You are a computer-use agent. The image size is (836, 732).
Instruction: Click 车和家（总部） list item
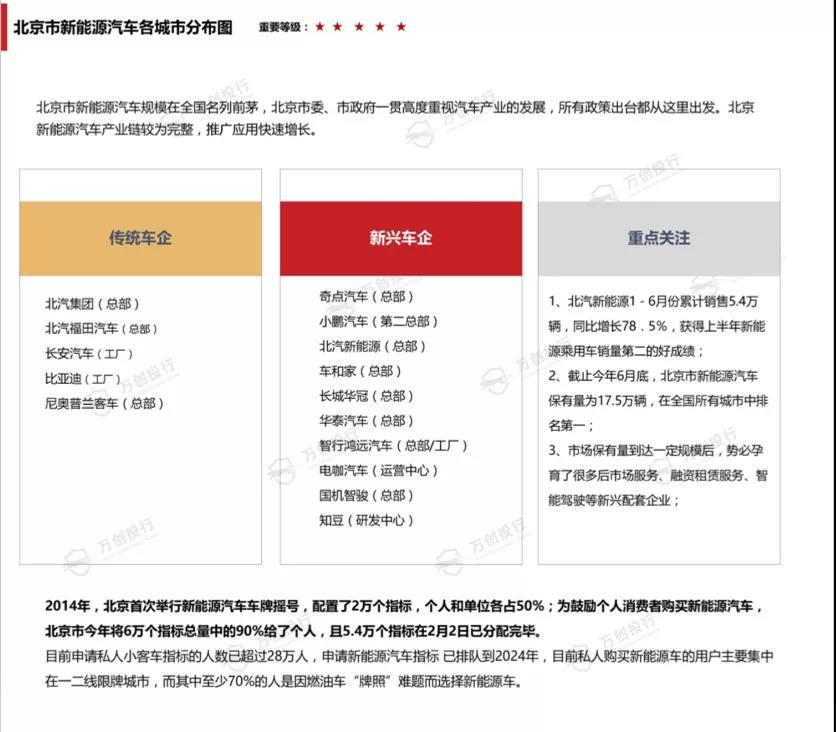(x=359, y=371)
